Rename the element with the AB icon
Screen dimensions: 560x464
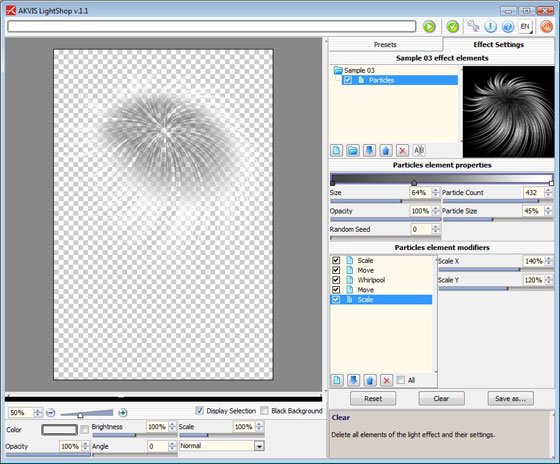(419, 150)
